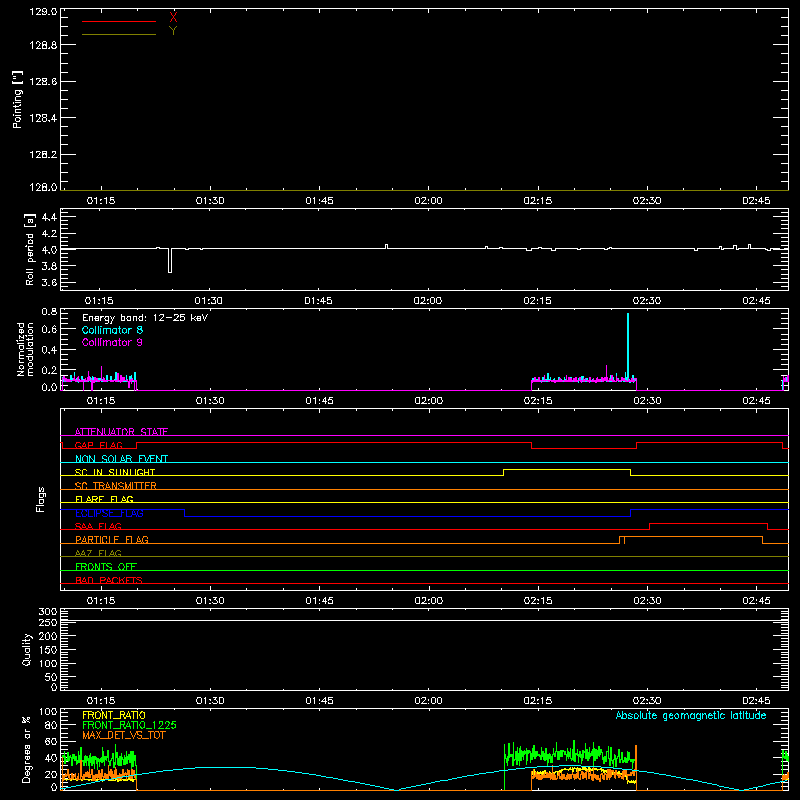The image size is (800, 800).
Task: Click the yellow FRONT_RATIO legend entry
Action: (114, 715)
